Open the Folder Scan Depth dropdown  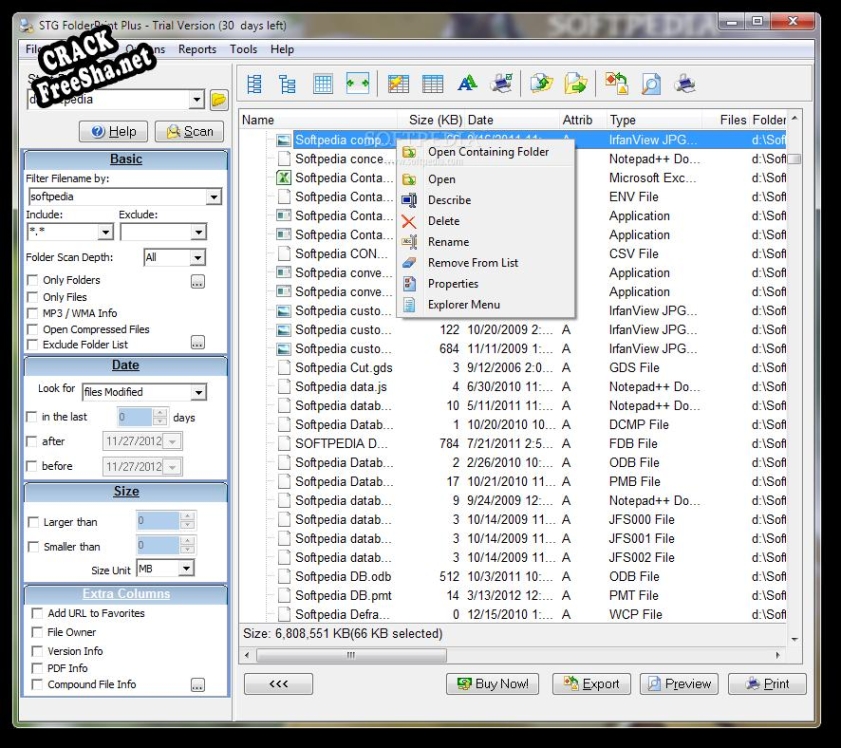[197, 258]
